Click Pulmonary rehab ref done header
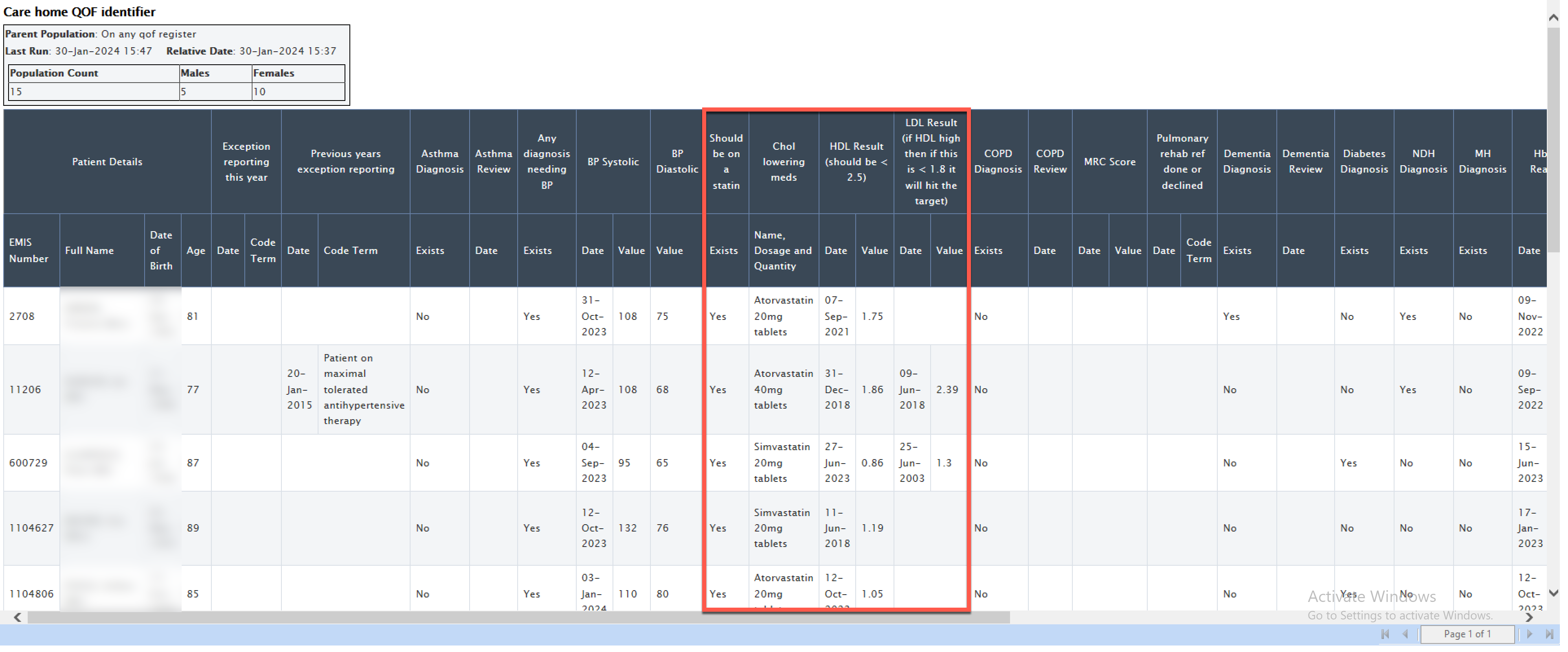This screenshot has width=1568, height=652. pyautogui.click(x=1182, y=162)
